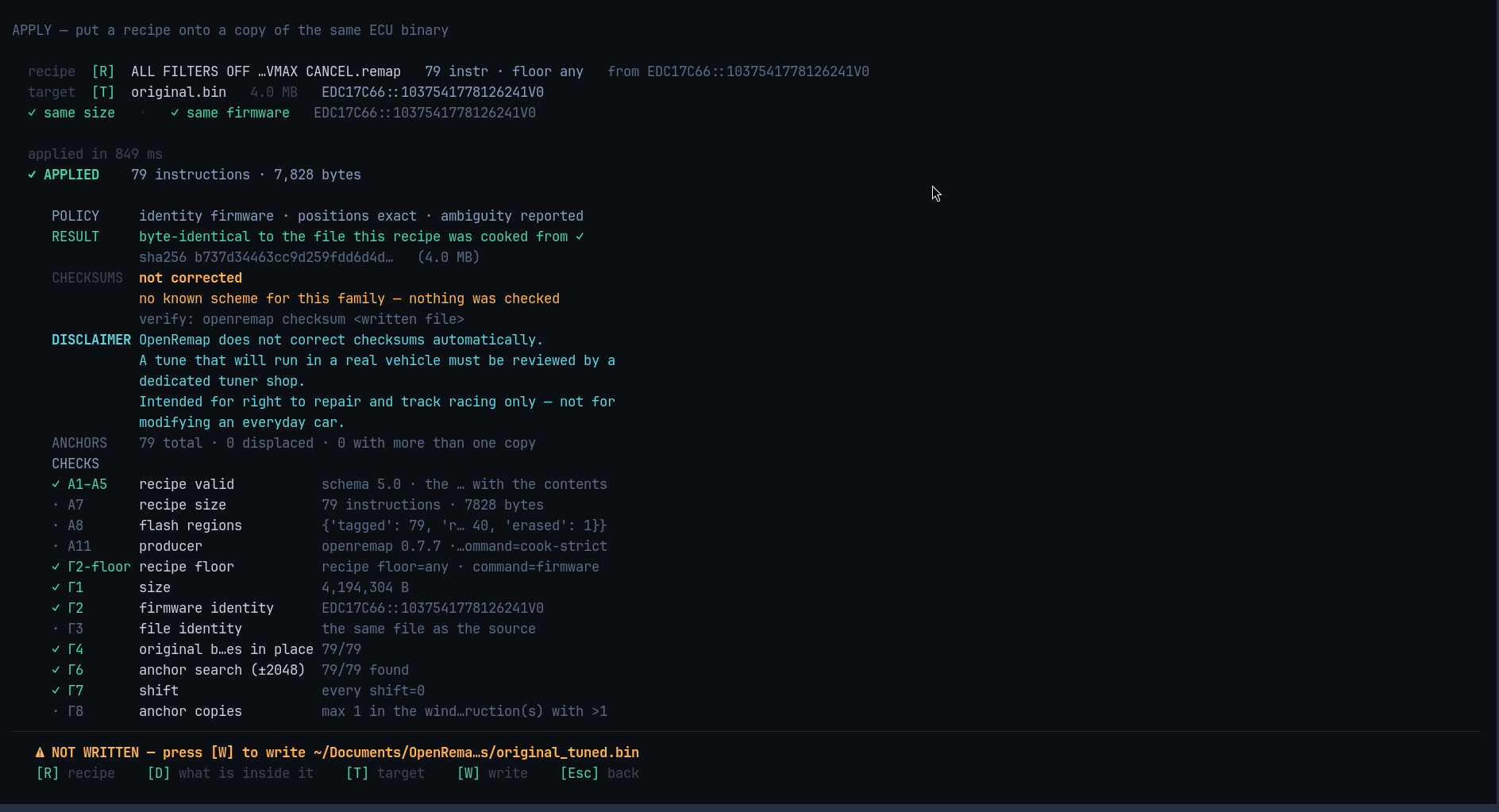Viewport: 1499px width, 812px height.
Task: Click the 'not corrected' checksum status
Action: click(191, 278)
